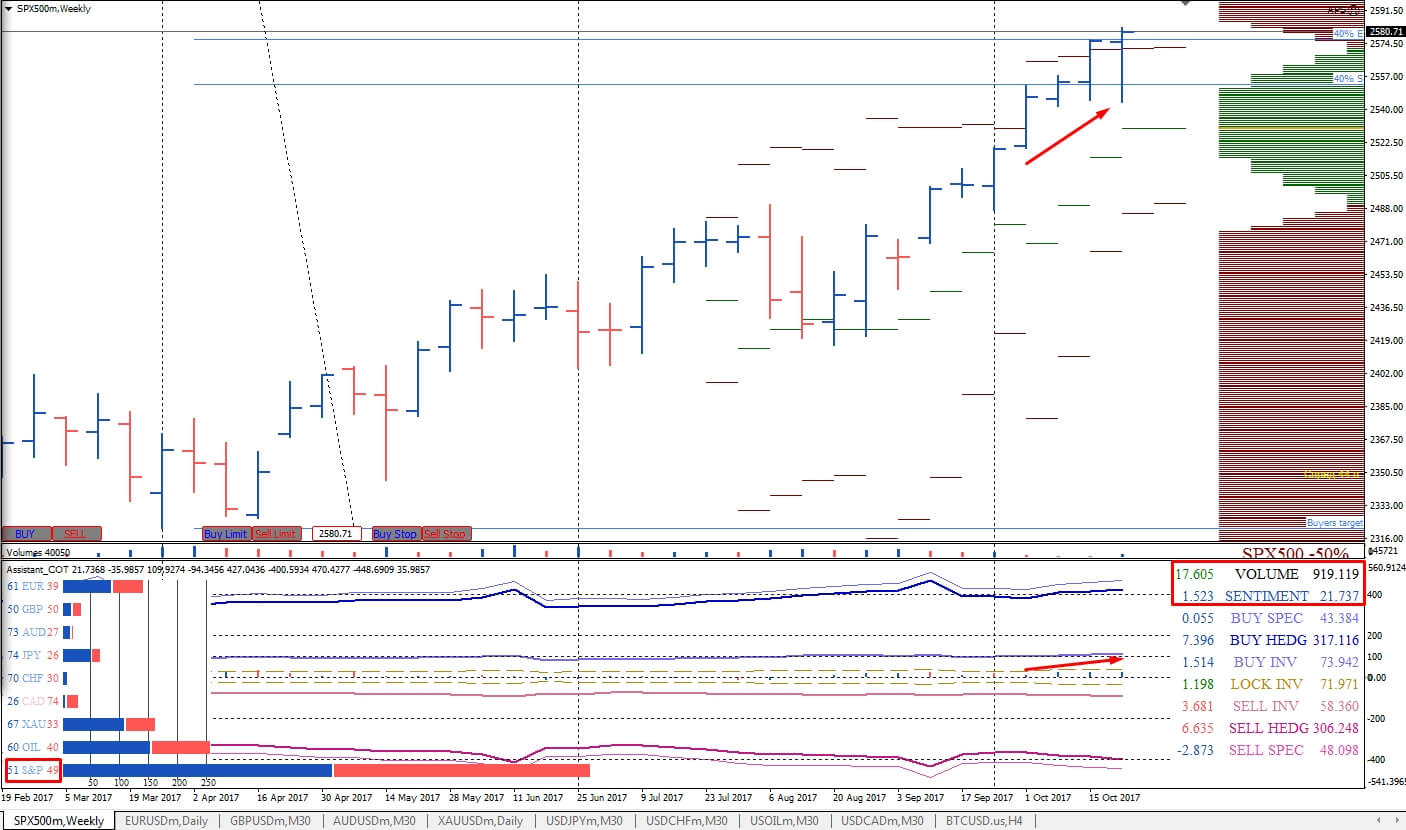Screen dimensions: 1406x830
Task: Click the chart shift triangle marker
Action: [x=1186, y=4]
